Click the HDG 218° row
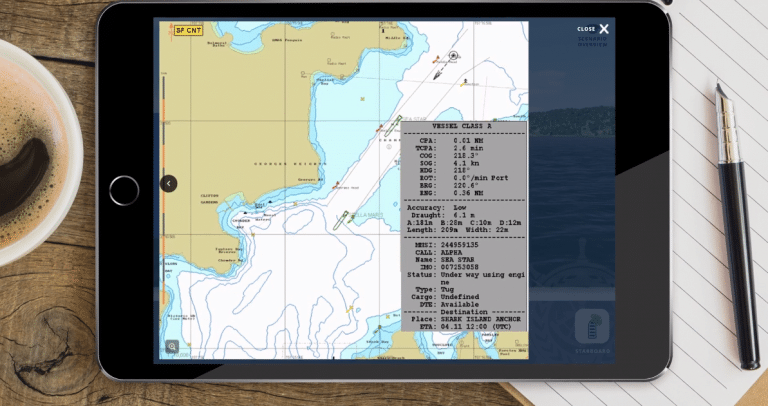This screenshot has height=406, width=768. [444, 170]
